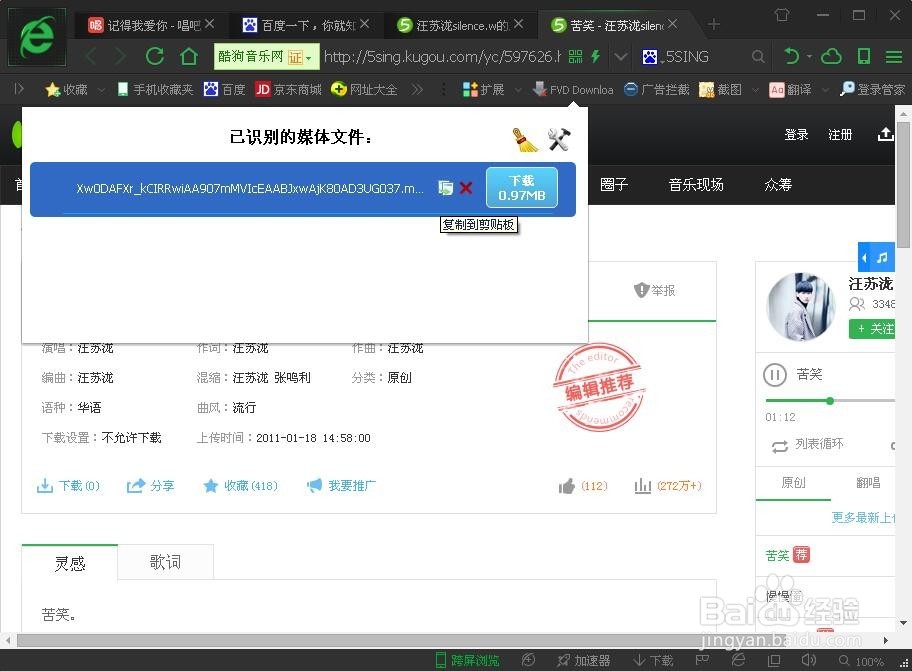Go to the browser home page icon

click(188, 56)
